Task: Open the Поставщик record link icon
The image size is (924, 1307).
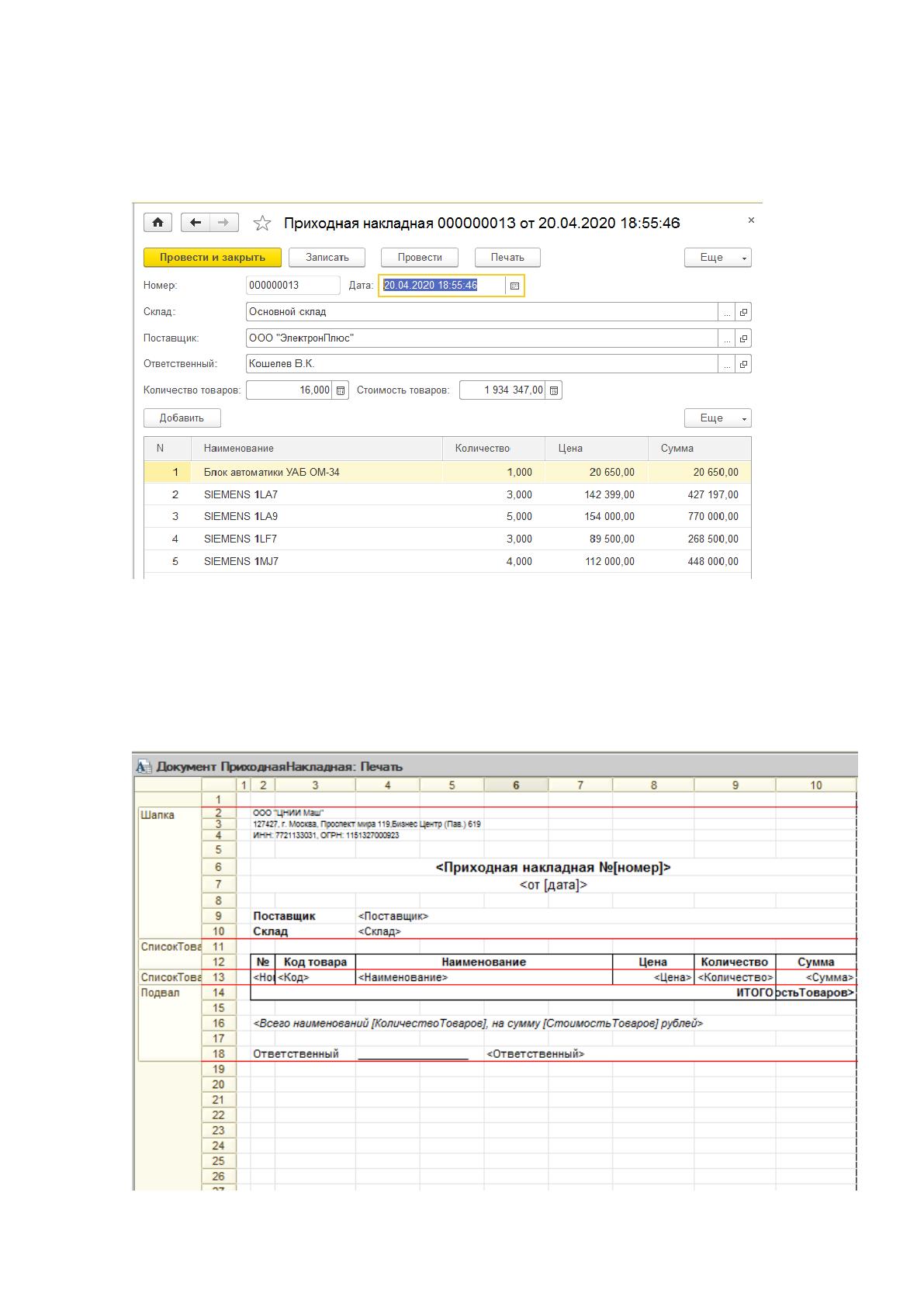Action: [x=743, y=338]
